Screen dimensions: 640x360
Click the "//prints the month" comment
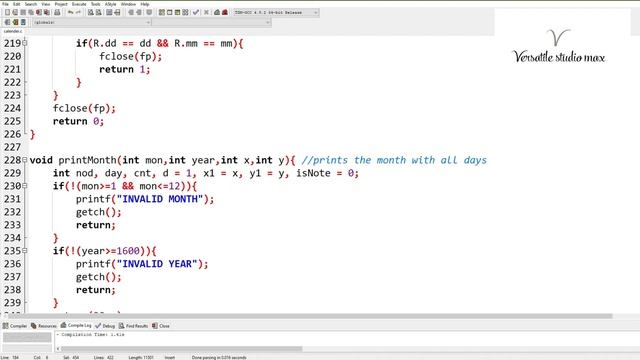pyautogui.click(x=394, y=160)
